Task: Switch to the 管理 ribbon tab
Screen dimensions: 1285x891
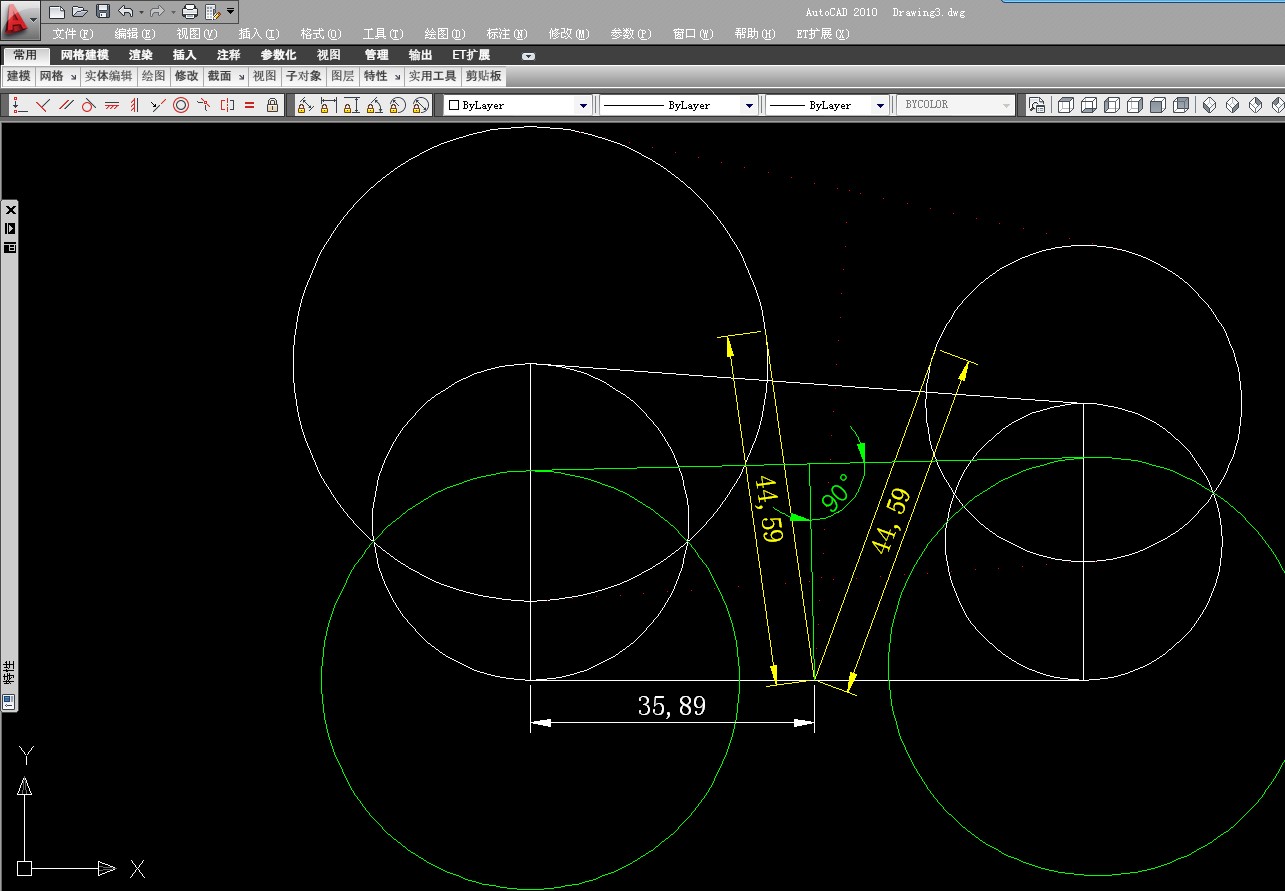Action: [377, 55]
